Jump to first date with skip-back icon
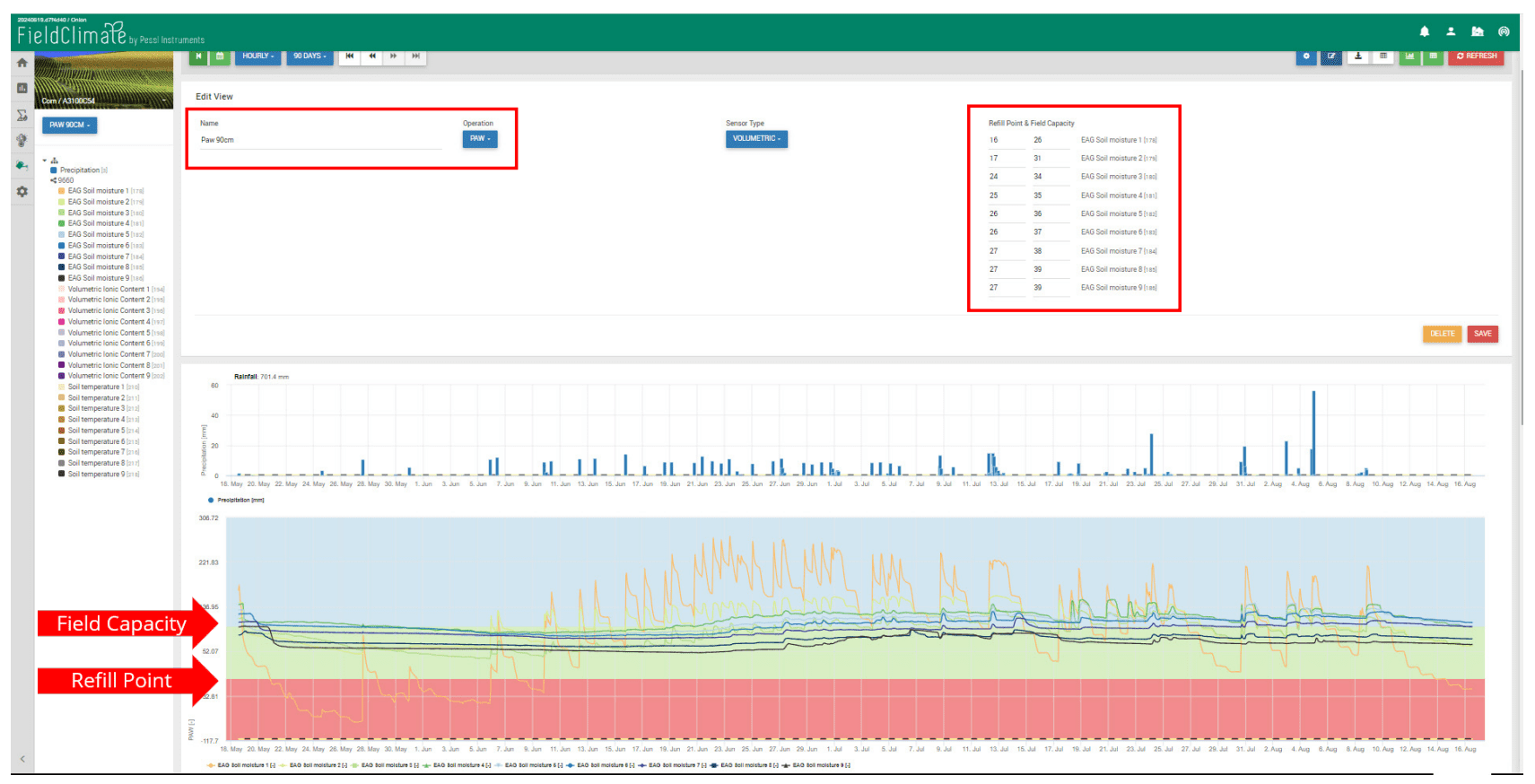The image size is (1535, 784). pos(350,57)
